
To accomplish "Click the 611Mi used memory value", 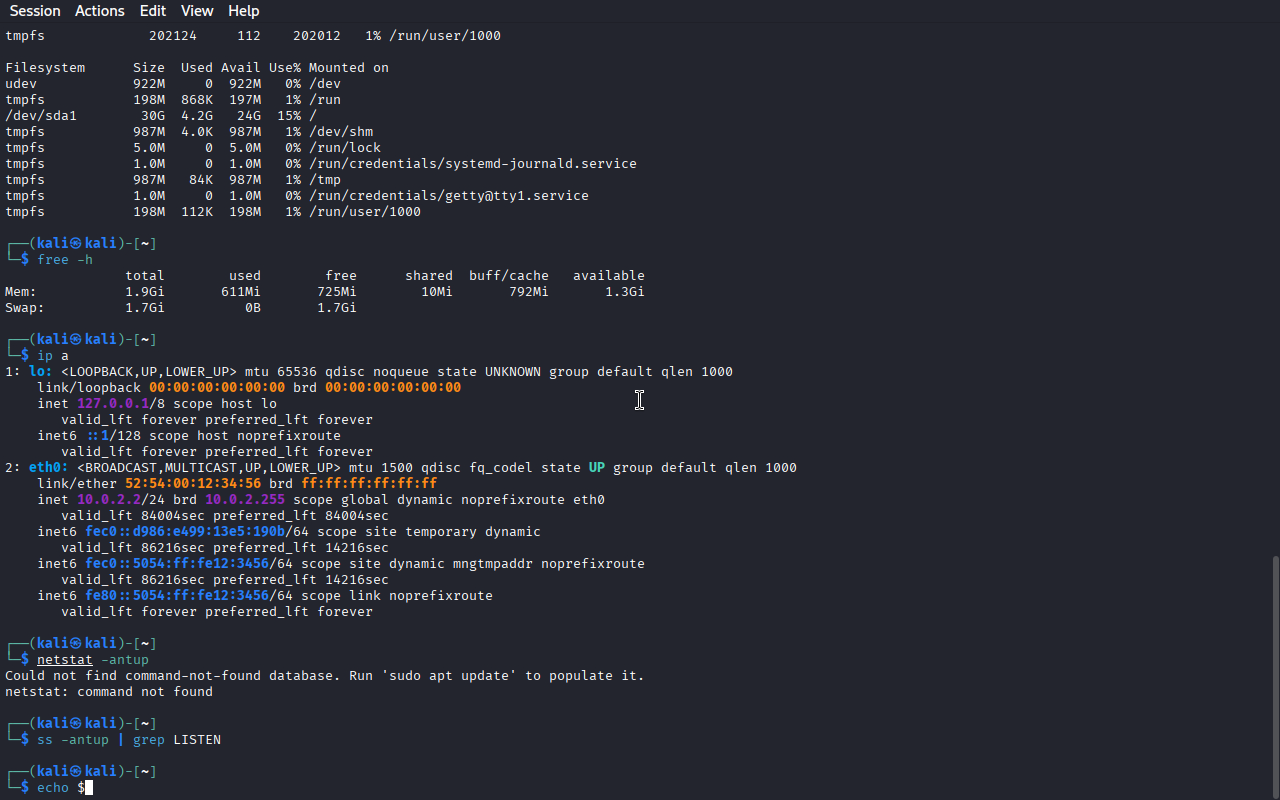I will click(241, 292).
